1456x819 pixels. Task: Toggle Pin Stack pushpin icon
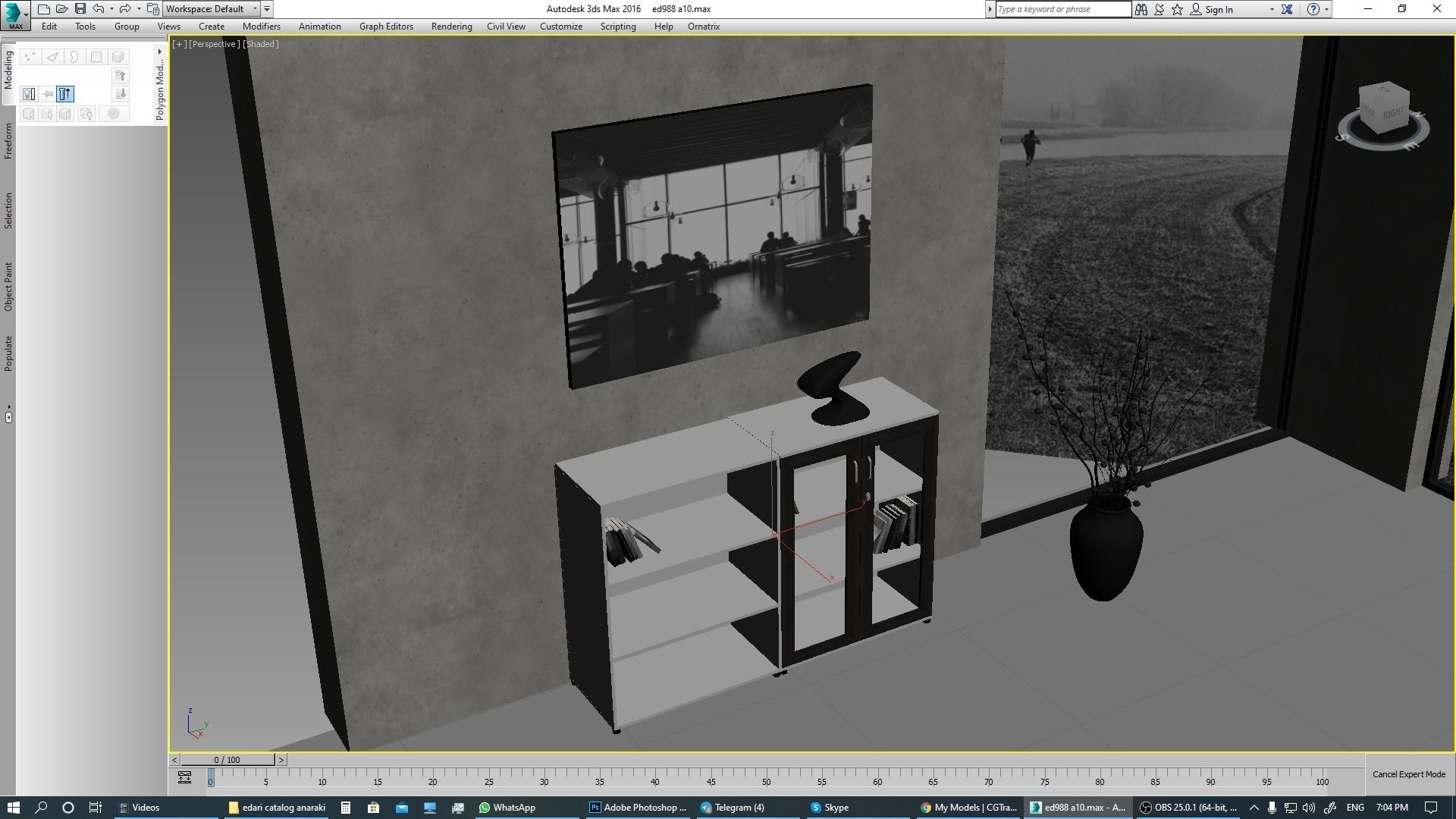(48, 94)
